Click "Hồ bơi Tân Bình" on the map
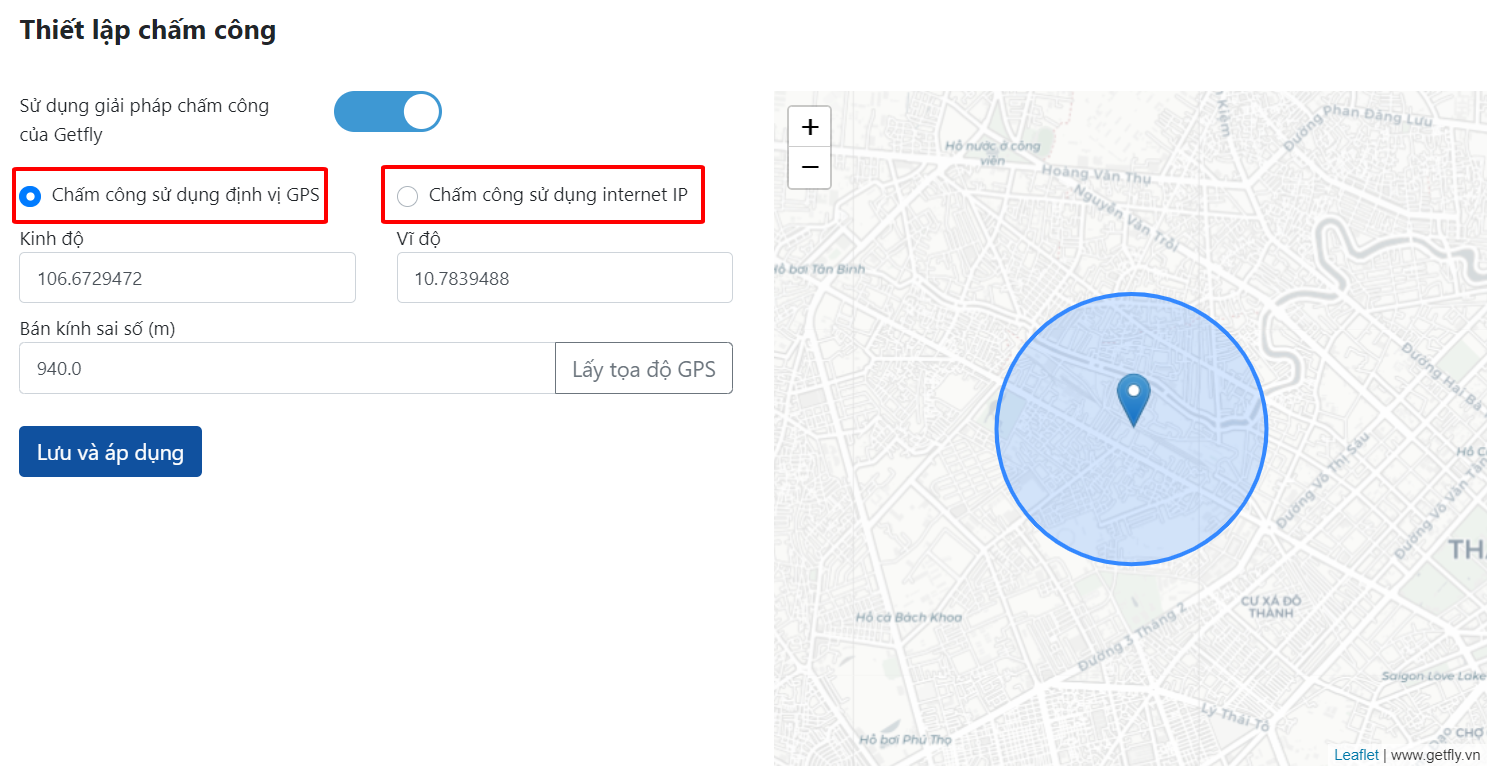Viewport: 1502px width, 772px height. coord(821,269)
